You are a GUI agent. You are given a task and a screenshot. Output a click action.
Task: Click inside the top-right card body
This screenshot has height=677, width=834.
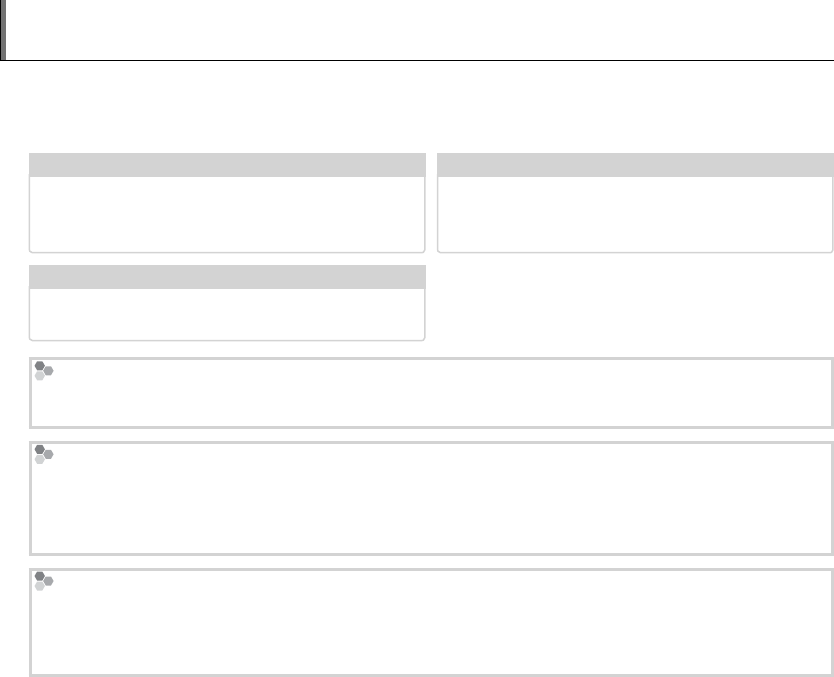(x=635, y=214)
